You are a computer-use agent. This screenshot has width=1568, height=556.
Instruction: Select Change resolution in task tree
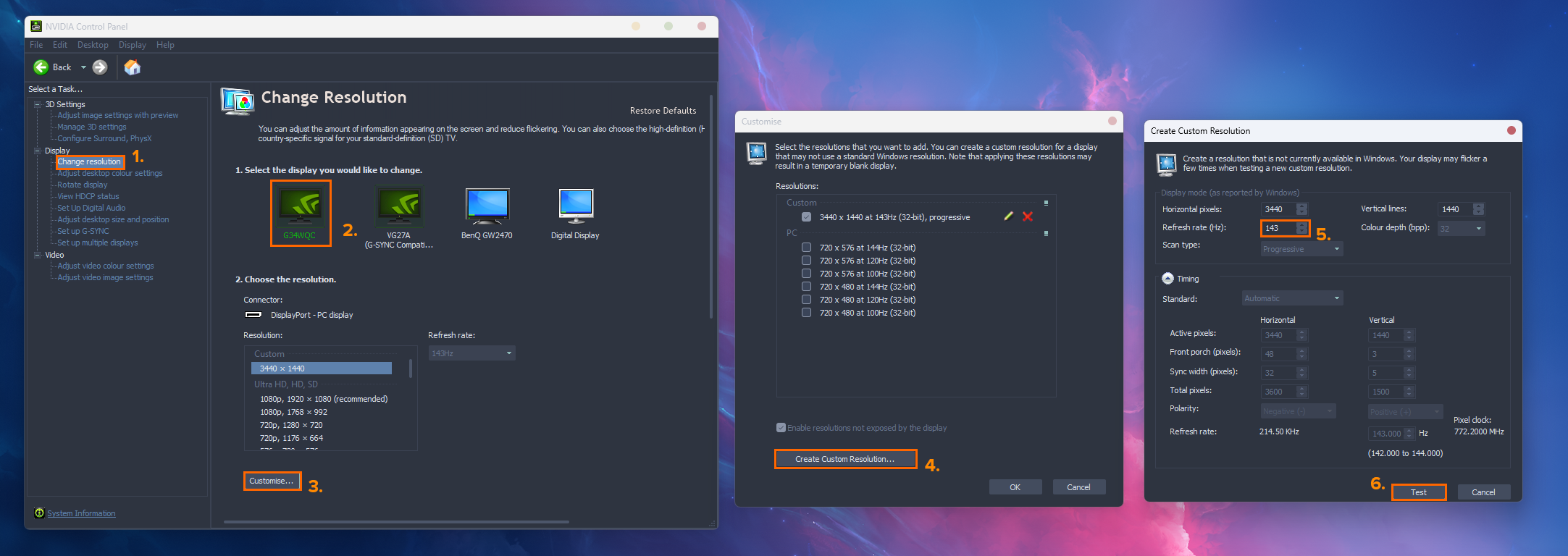tap(89, 161)
